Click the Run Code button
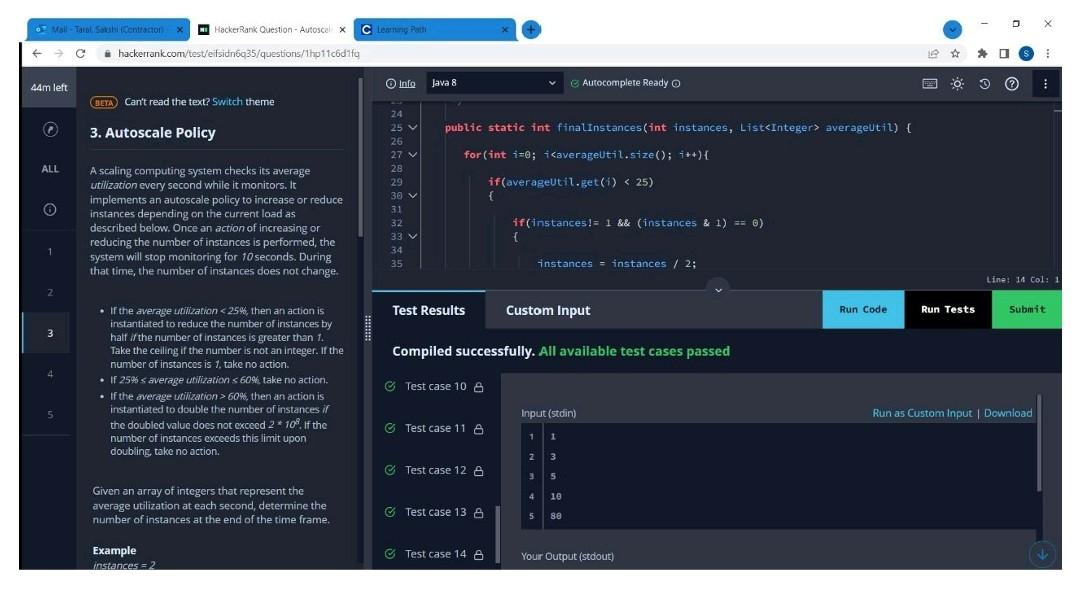 pos(863,309)
